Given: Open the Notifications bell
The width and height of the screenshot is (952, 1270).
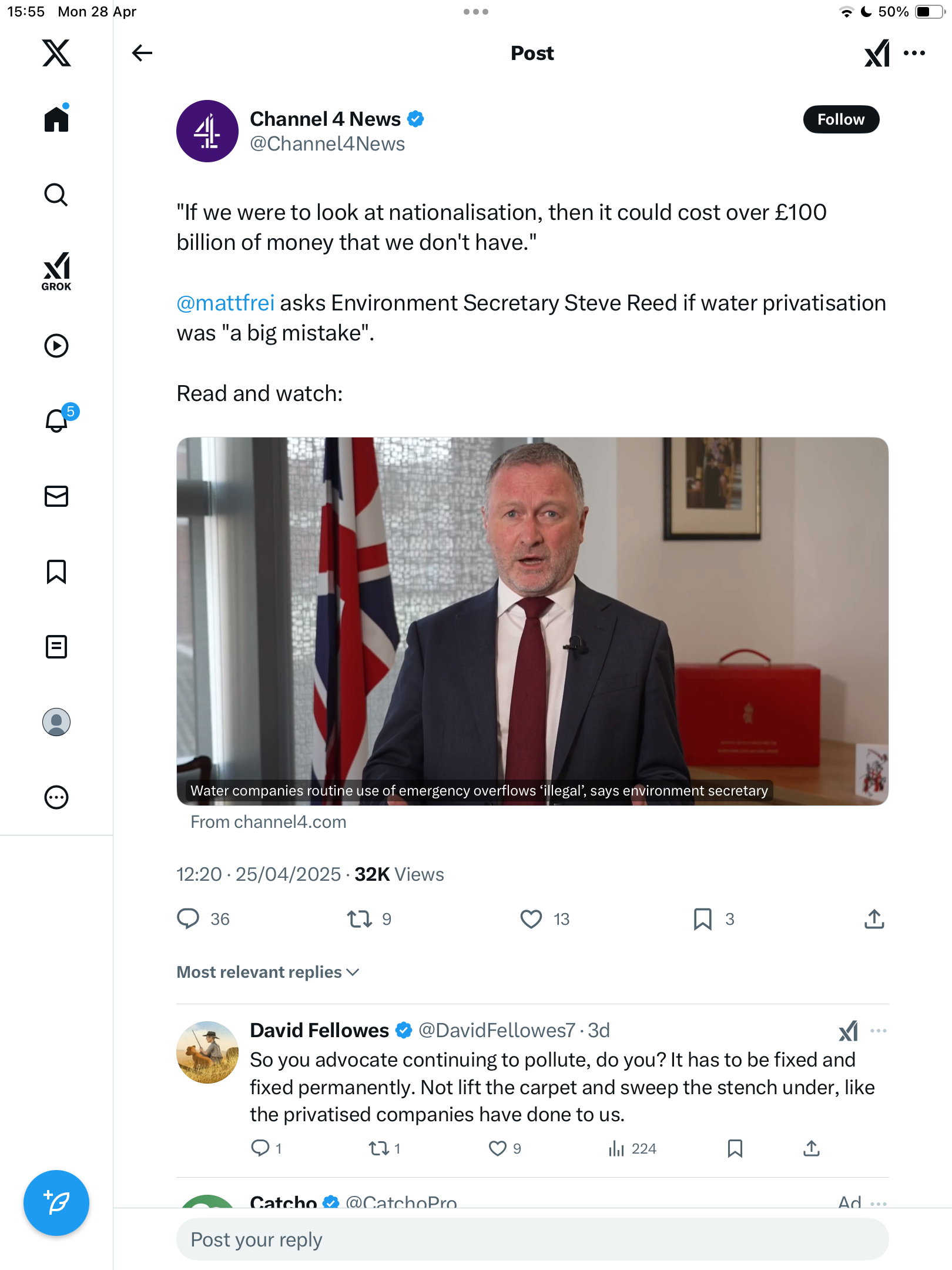Looking at the screenshot, I should tap(58, 420).
